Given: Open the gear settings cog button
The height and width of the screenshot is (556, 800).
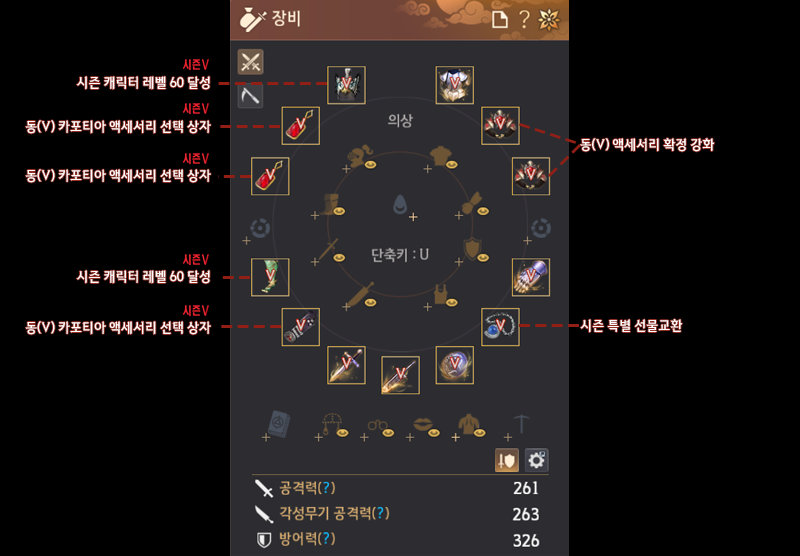Looking at the screenshot, I should point(536,461).
